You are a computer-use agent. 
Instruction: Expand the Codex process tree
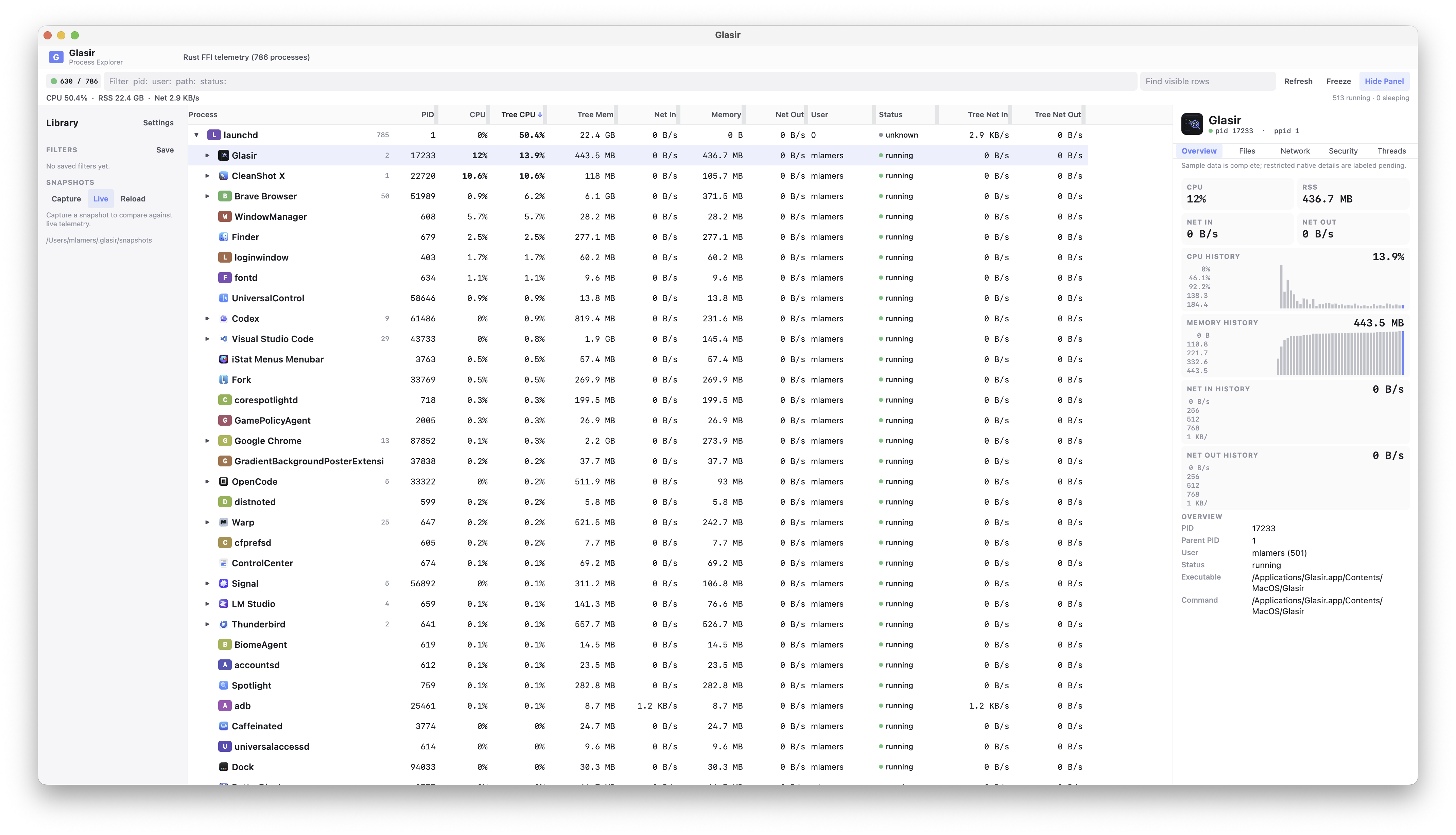point(207,318)
